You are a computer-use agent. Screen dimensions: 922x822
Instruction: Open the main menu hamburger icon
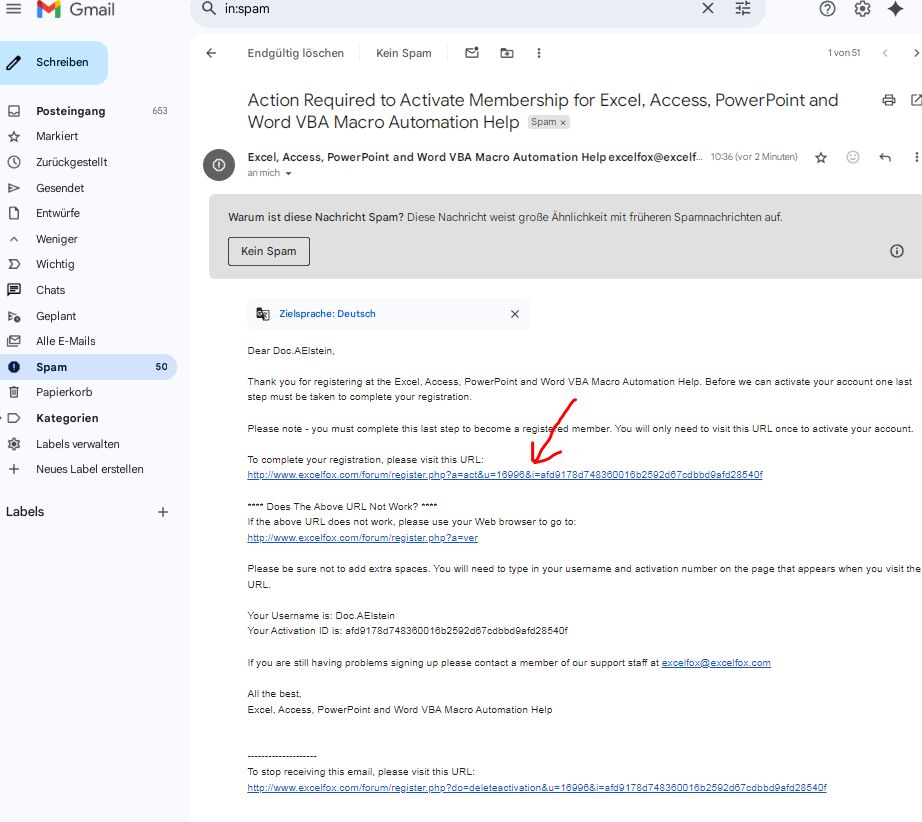(14, 9)
